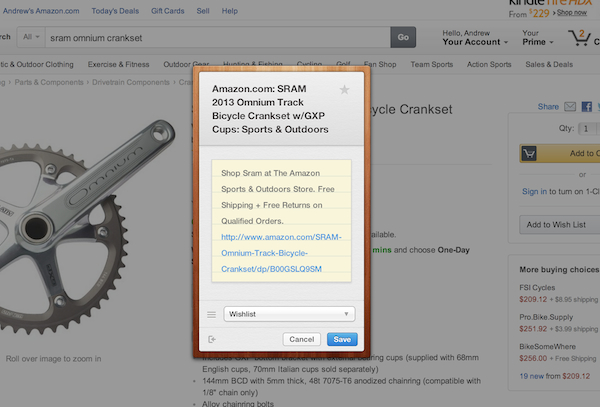Image resolution: width=600 pixels, height=407 pixels.
Task: Click the search field containing sram omnium crankset
Action: pyautogui.click(x=218, y=37)
